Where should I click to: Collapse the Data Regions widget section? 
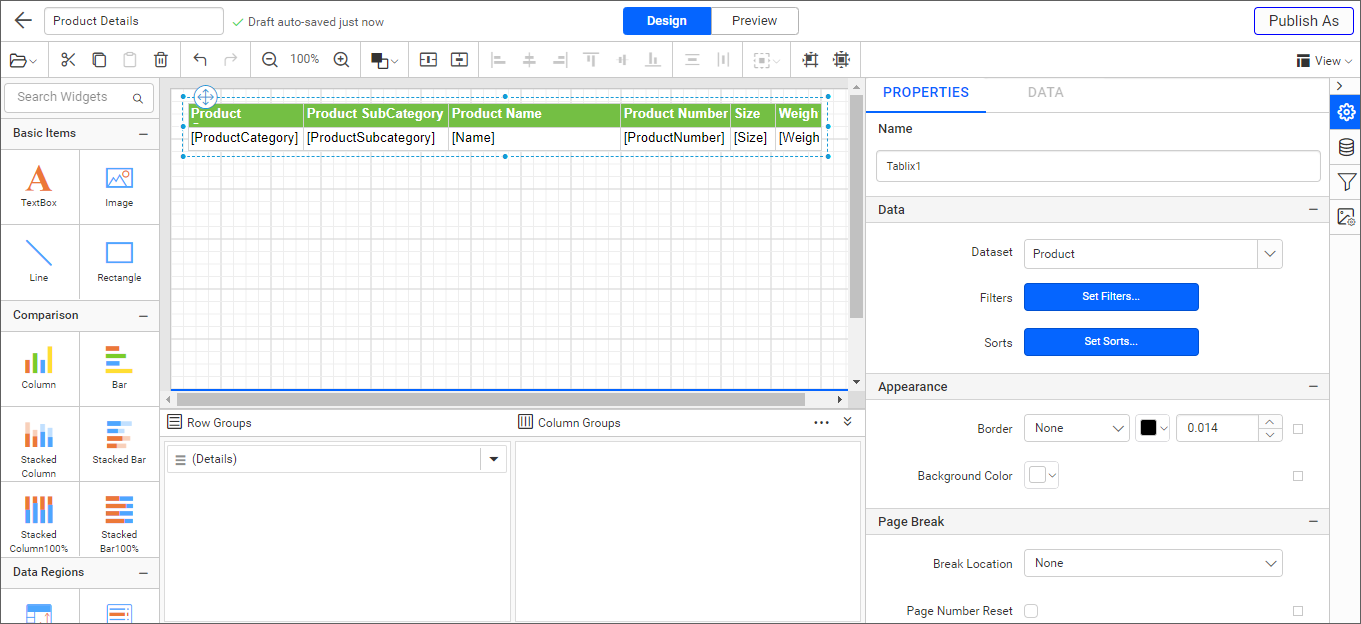coord(143,573)
